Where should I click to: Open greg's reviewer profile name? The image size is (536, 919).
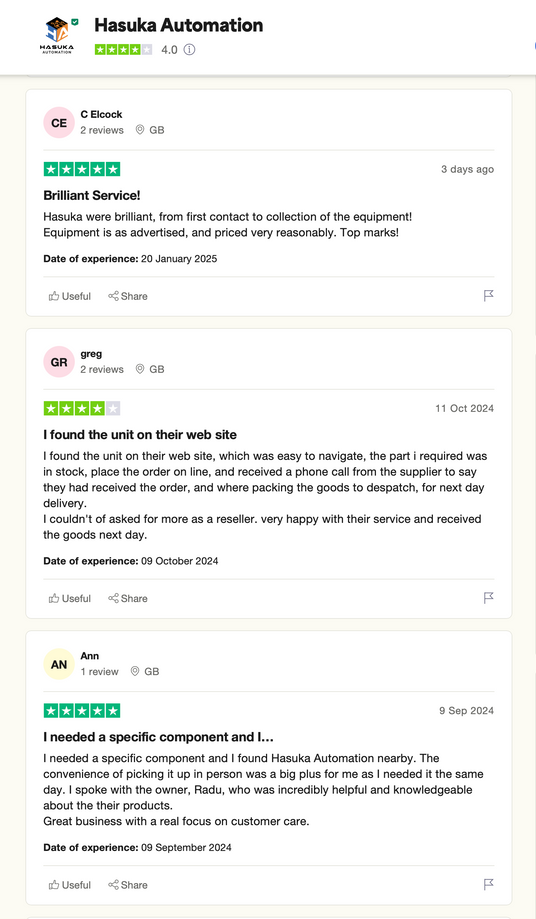tap(91, 354)
